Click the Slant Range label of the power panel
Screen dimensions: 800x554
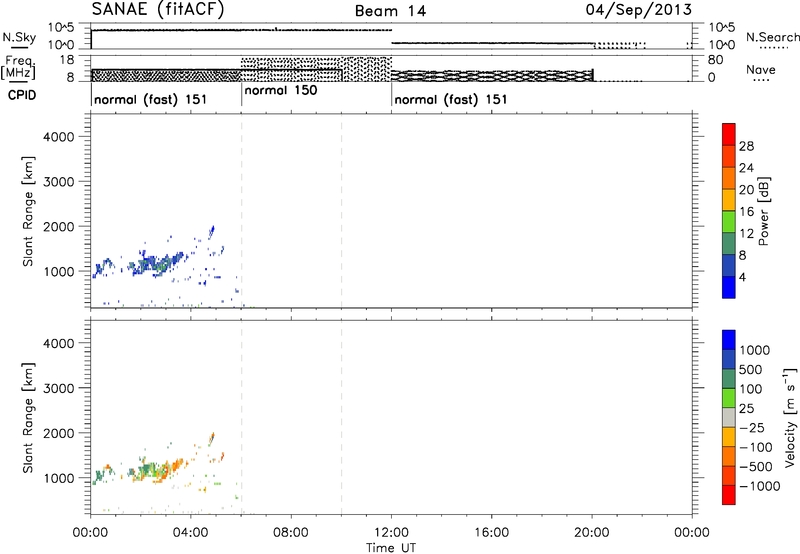(28, 211)
